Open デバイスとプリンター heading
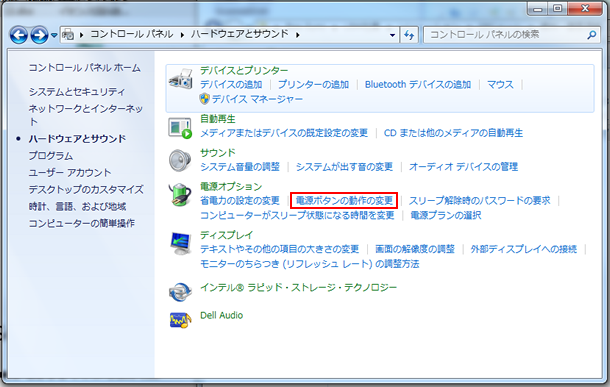Viewport: 610px width, 387px height. 244,70
